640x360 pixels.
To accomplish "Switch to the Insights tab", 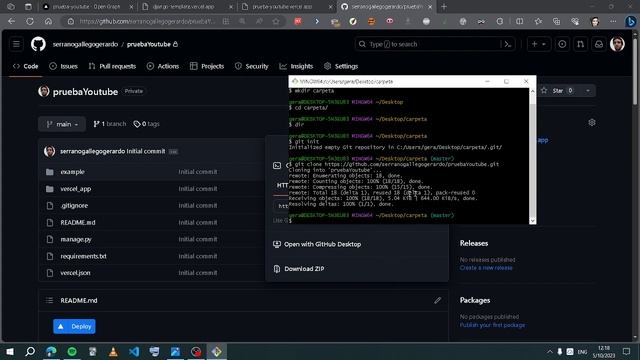I will point(296,66).
